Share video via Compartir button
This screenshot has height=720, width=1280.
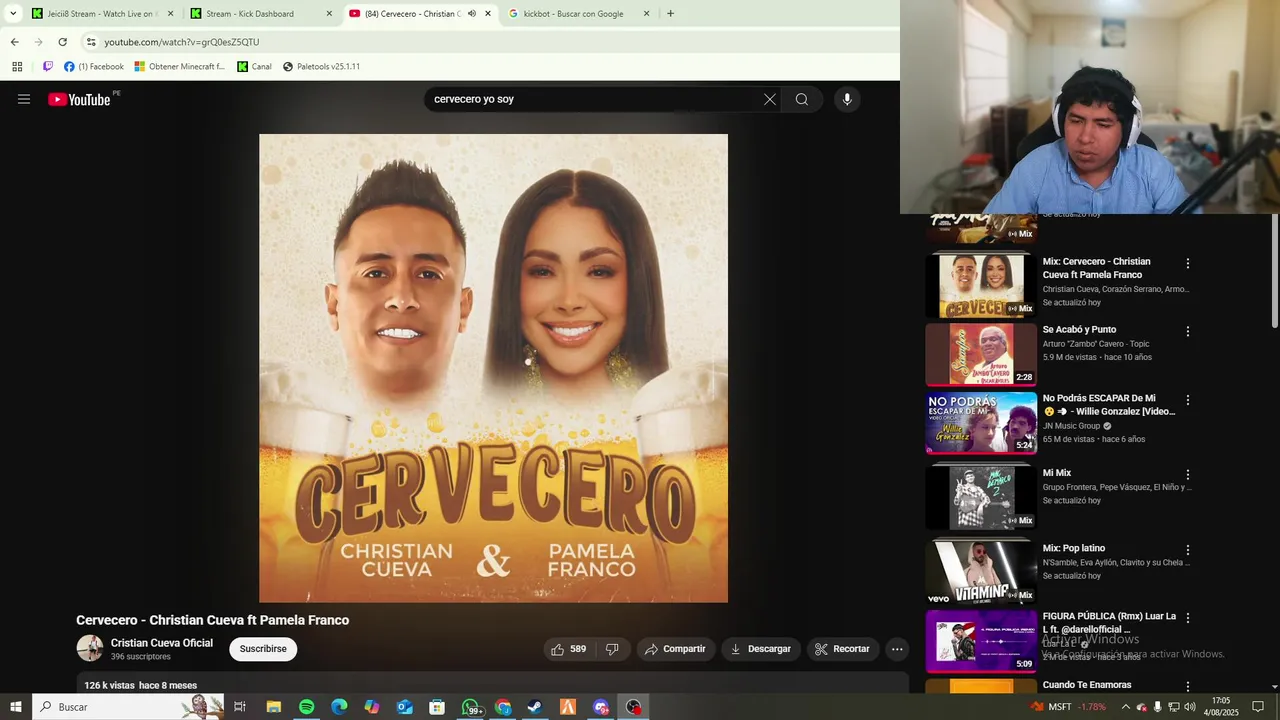(676, 649)
